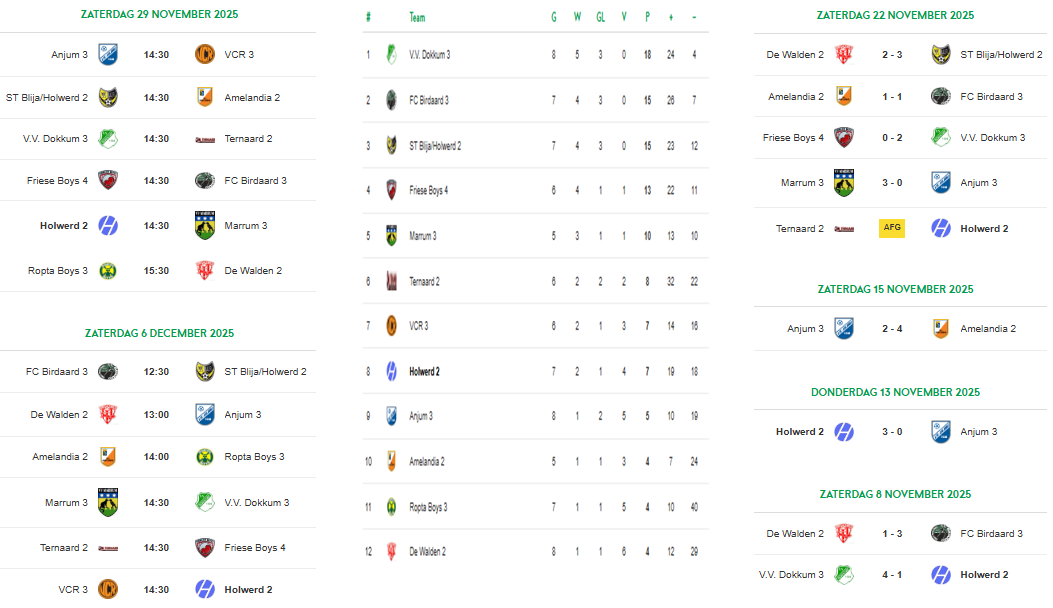Select Friese Boys 4 crest in standings table

pos(391,190)
